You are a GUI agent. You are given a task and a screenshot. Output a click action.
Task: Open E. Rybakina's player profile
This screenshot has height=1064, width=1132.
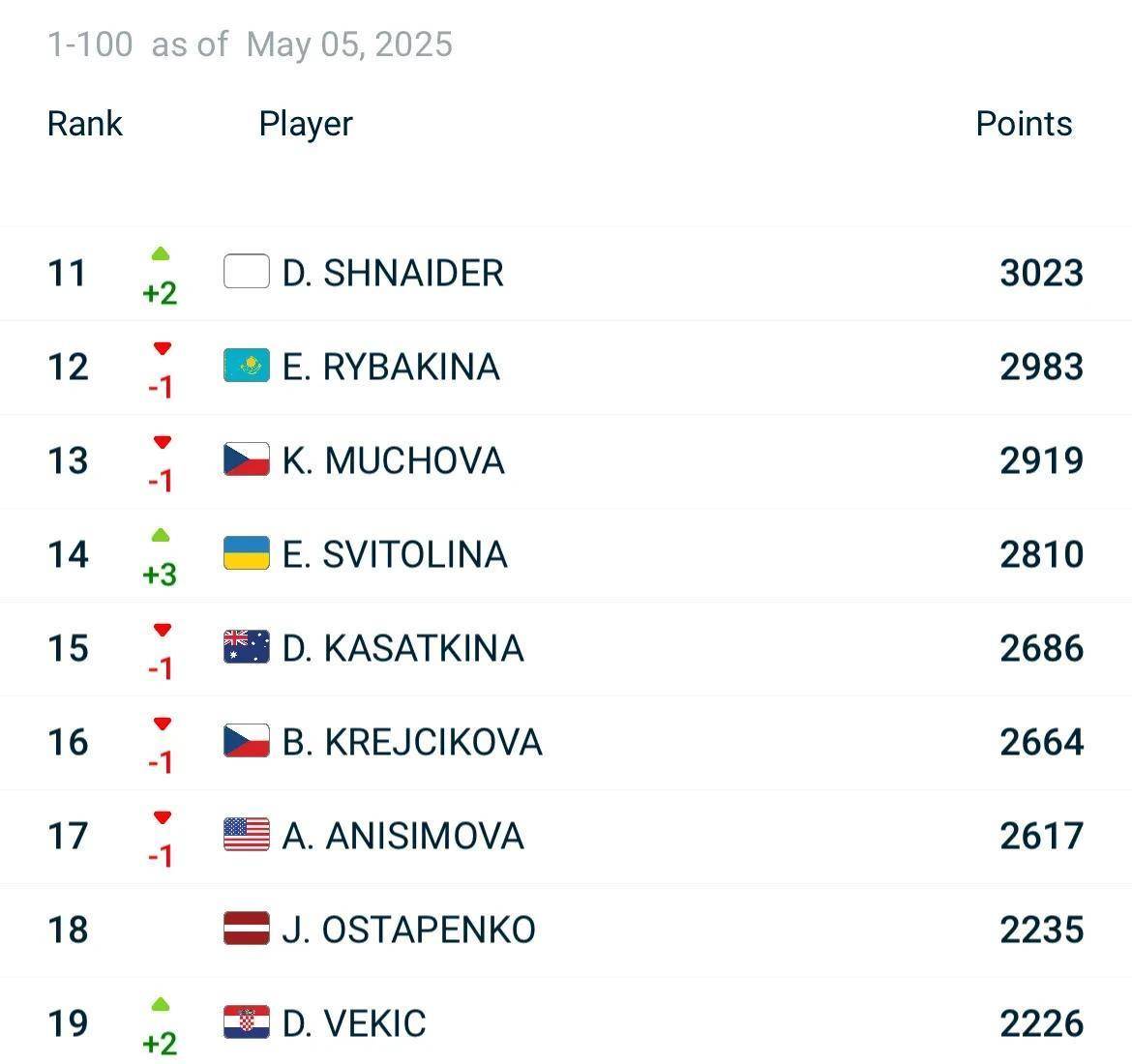pyautogui.click(x=391, y=367)
